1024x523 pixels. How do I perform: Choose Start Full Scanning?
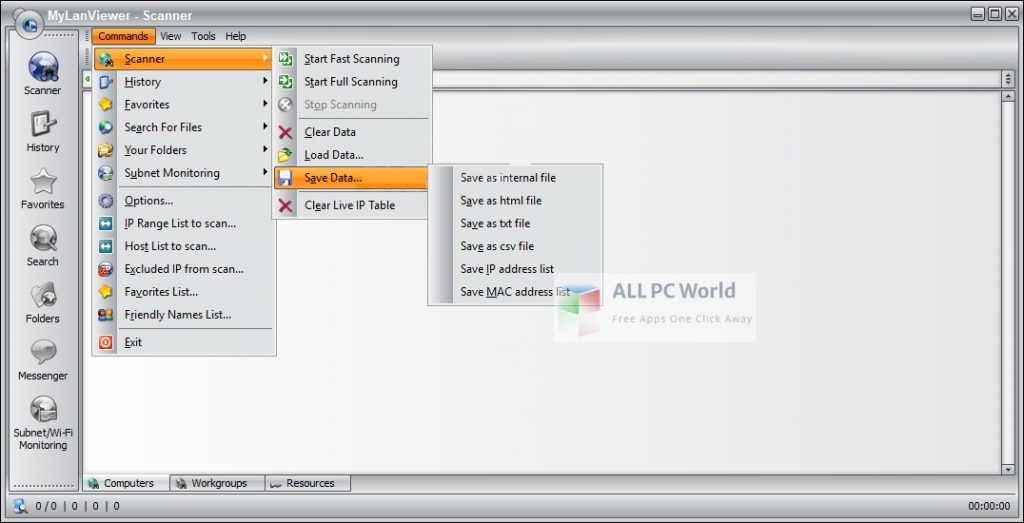[x=350, y=82]
